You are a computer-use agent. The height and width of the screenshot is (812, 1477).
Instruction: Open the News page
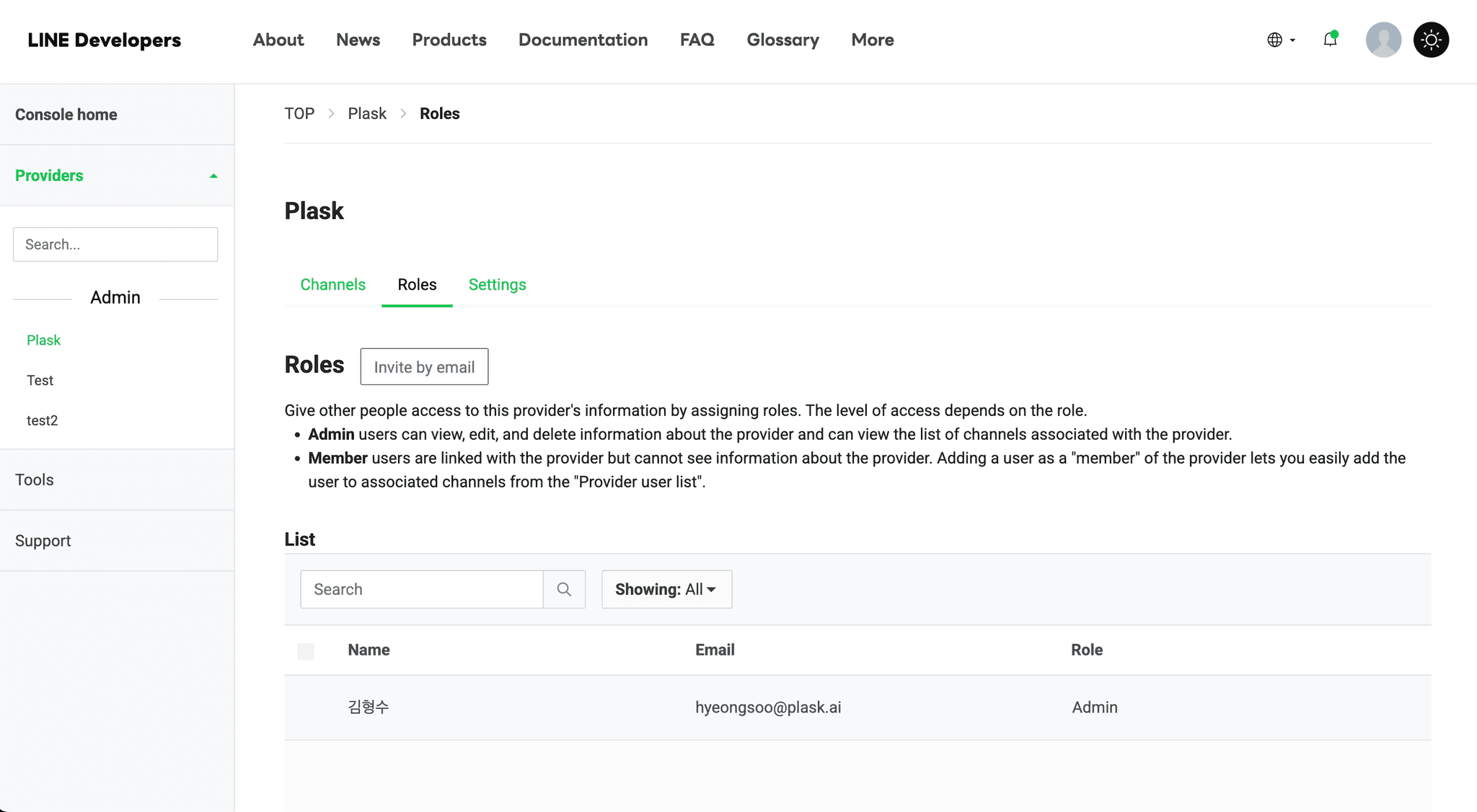pyautogui.click(x=358, y=40)
